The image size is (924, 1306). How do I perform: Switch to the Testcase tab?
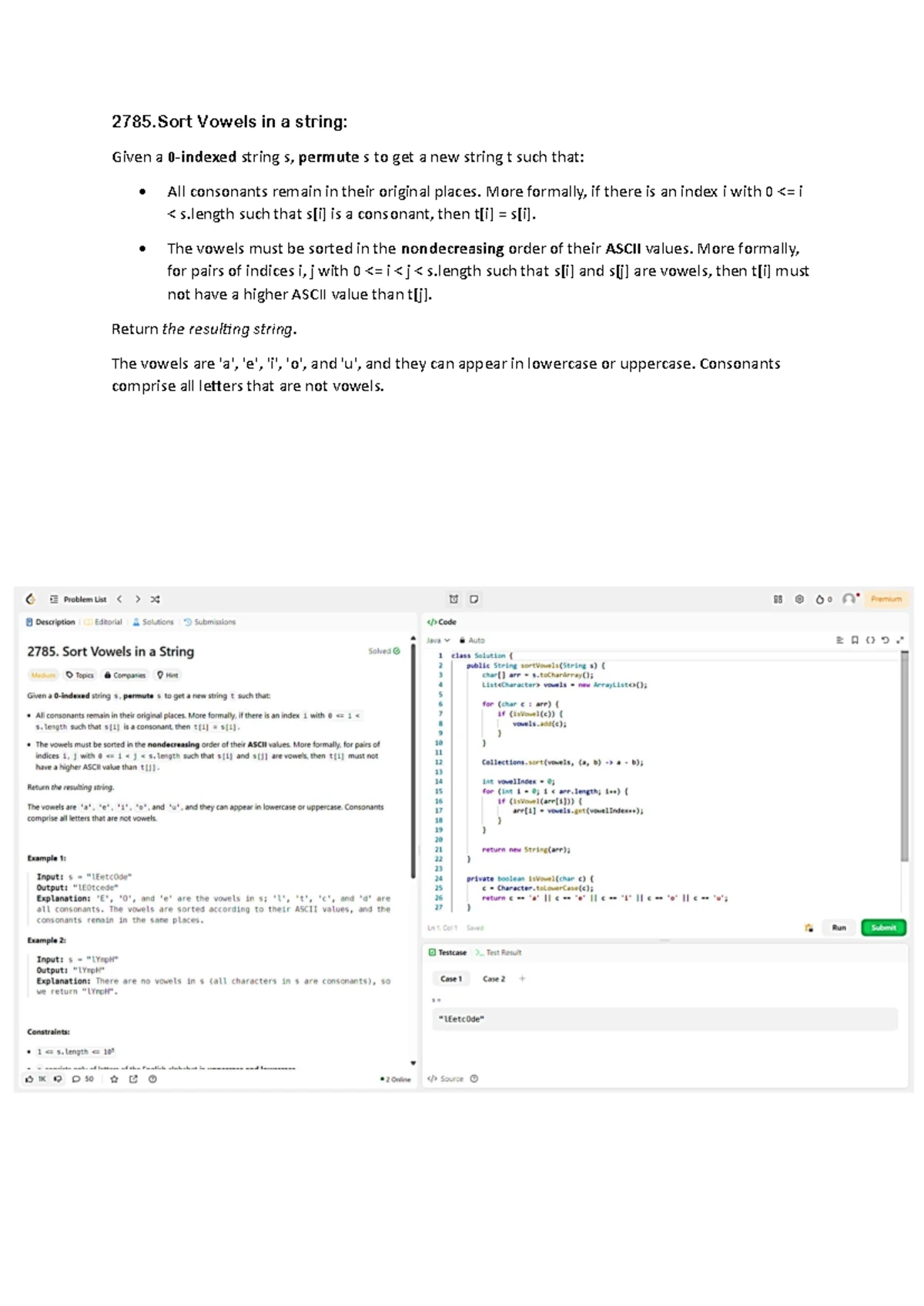point(447,953)
